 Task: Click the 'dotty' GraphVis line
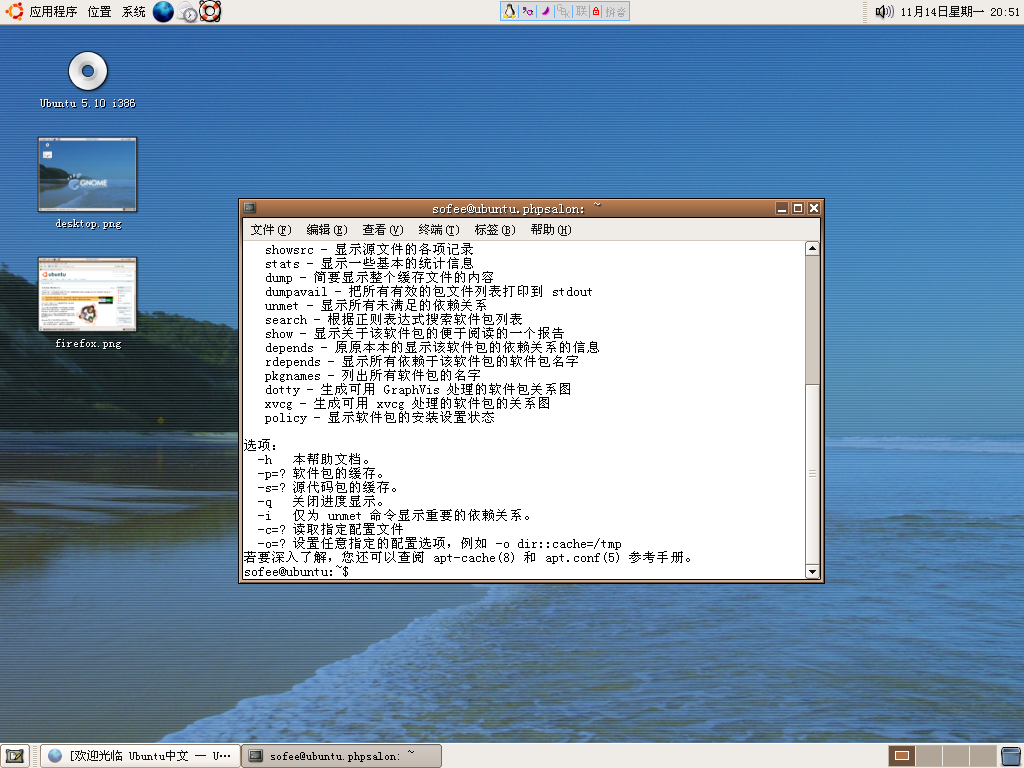click(x=418, y=390)
